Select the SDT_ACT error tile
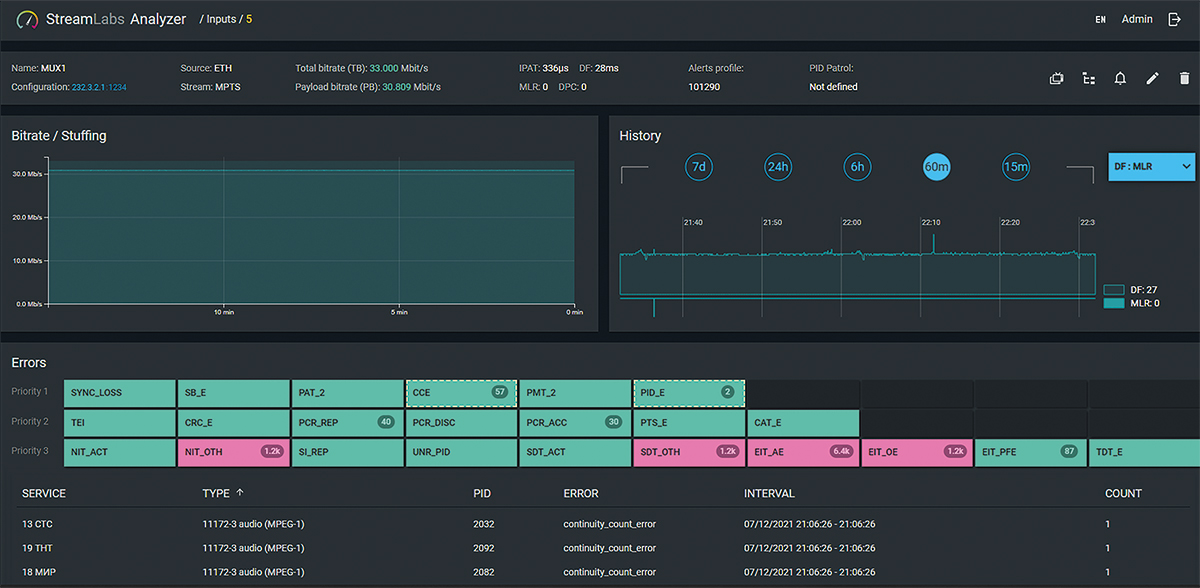This screenshot has width=1200, height=588. [575, 452]
